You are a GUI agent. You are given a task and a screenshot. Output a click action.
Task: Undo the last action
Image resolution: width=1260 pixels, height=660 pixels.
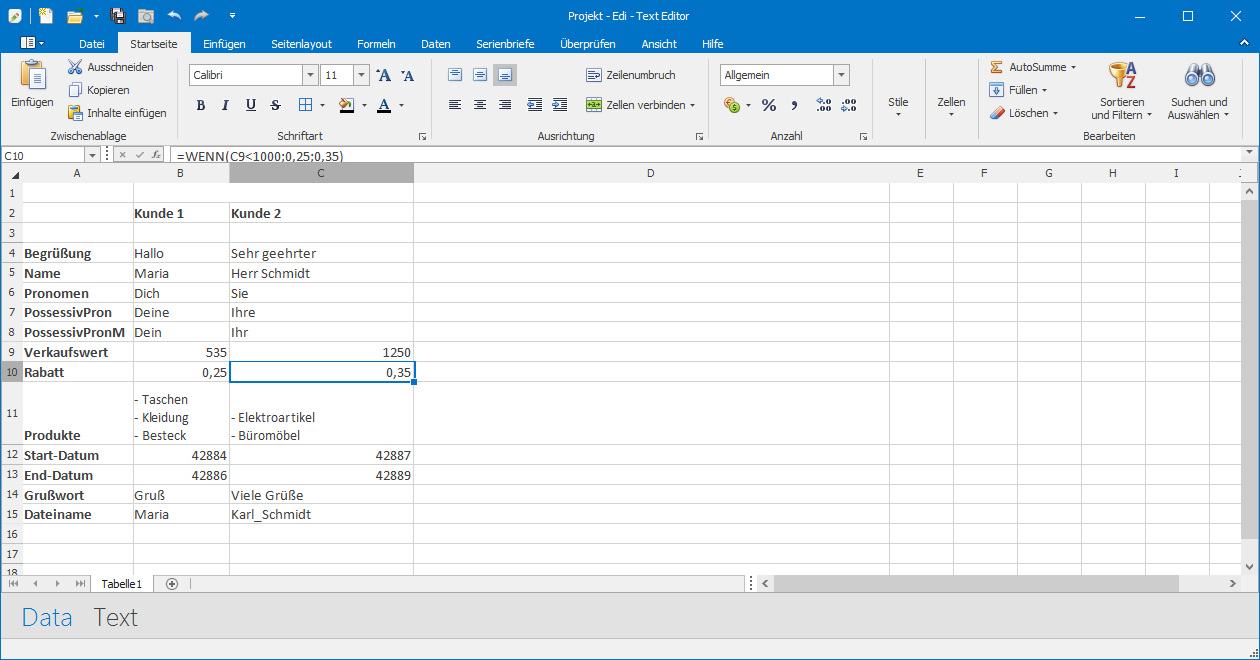click(174, 16)
